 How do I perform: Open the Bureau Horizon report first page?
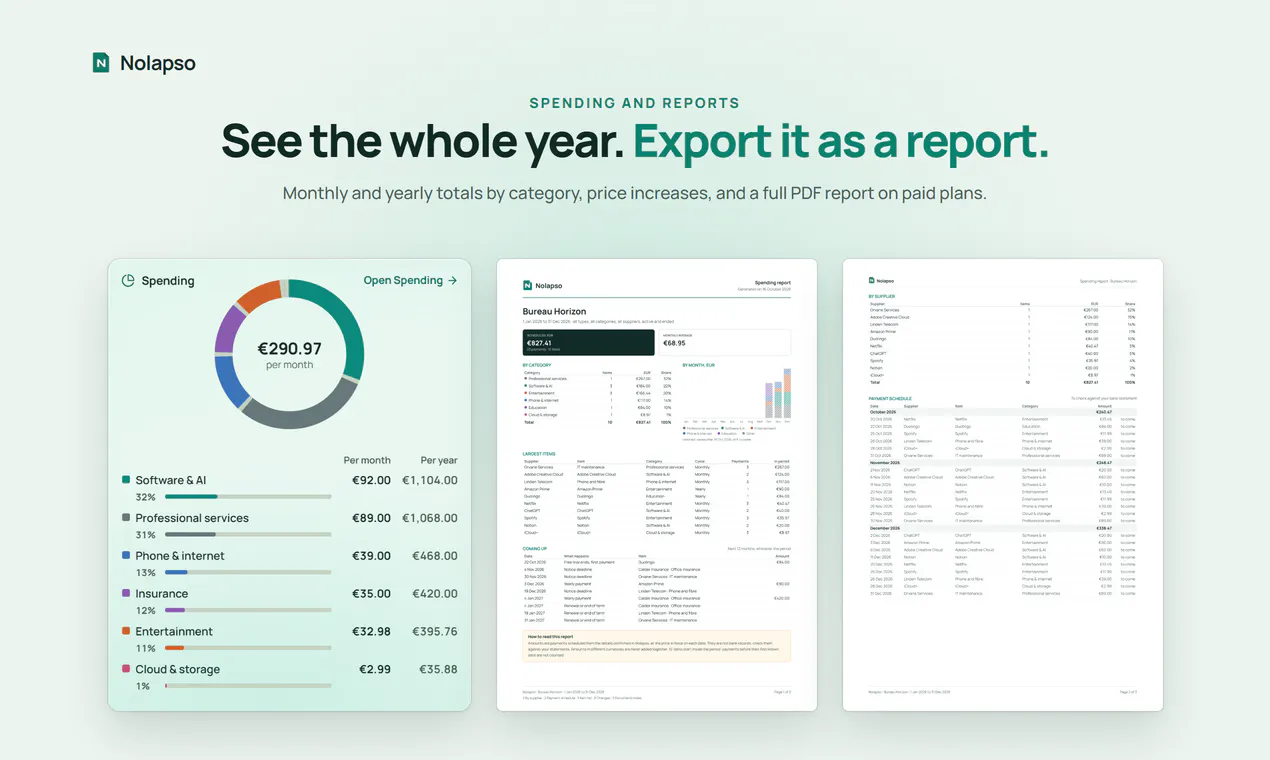click(x=657, y=485)
